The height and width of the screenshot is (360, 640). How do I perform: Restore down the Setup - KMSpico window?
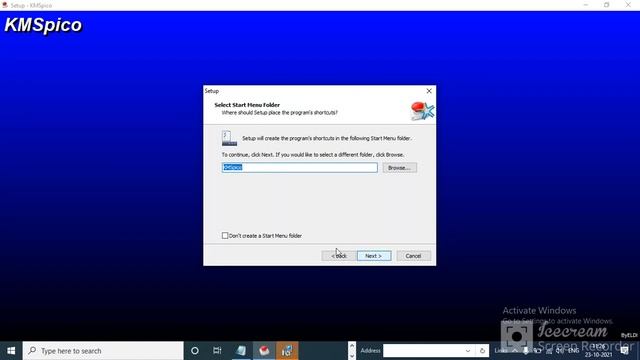pos(607,5)
